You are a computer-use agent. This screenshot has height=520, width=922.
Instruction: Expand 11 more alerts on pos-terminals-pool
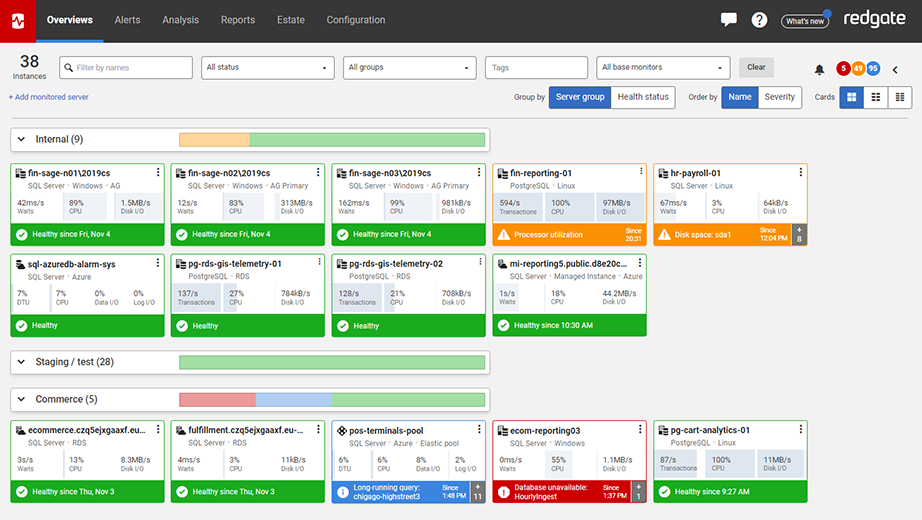(x=477, y=492)
